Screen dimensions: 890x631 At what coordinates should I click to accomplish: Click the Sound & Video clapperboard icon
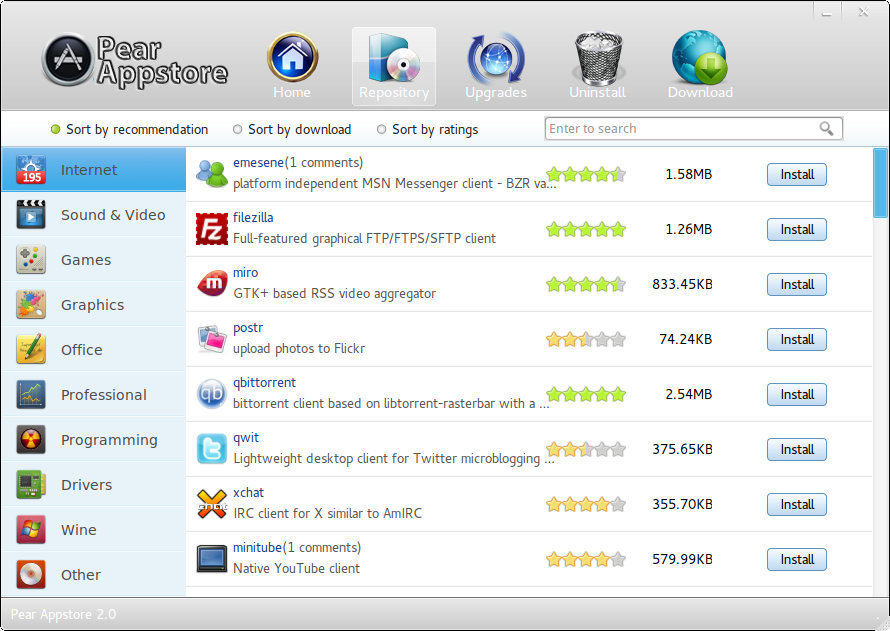31,214
